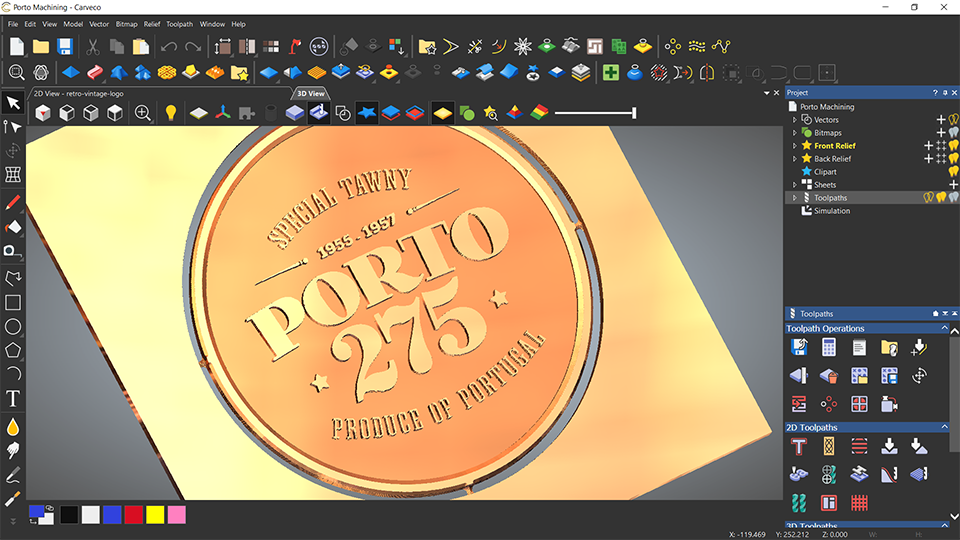The image size is (960, 540).
Task: Open the Text engraving toolpath icon
Action: [799, 446]
